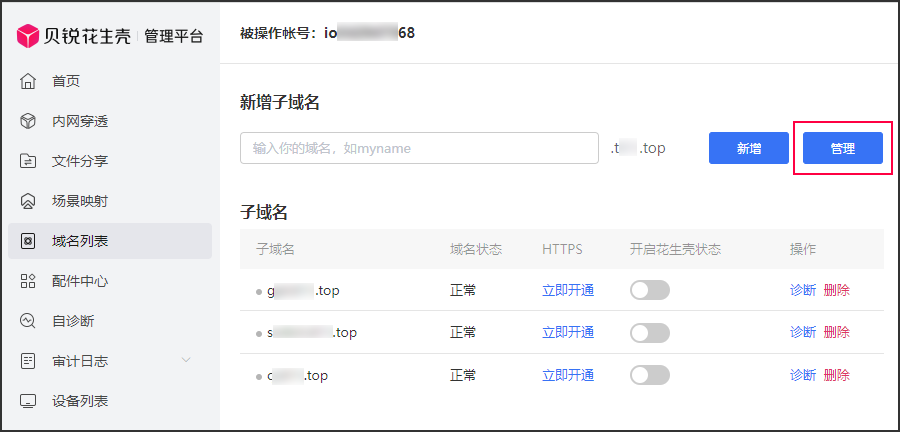The image size is (900, 432).
Task: Click the home icon in sidebar
Action: point(28,81)
